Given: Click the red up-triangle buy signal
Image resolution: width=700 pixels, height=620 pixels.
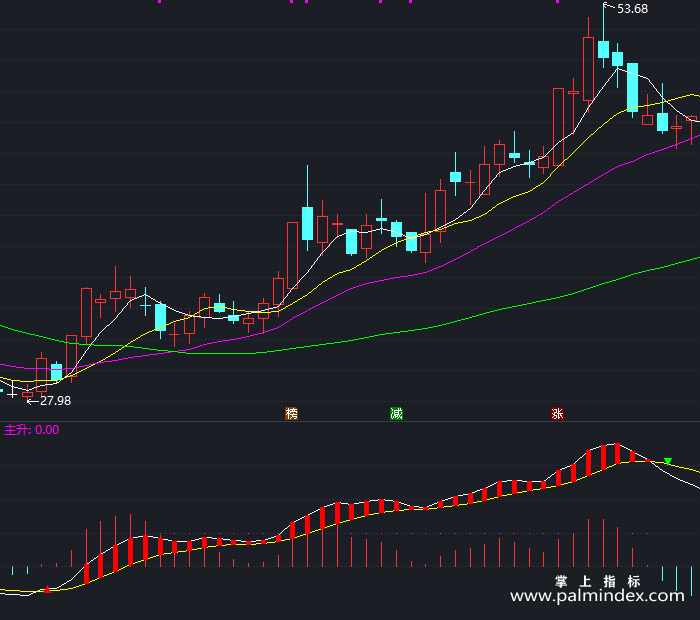Looking at the screenshot, I should tap(47, 589).
